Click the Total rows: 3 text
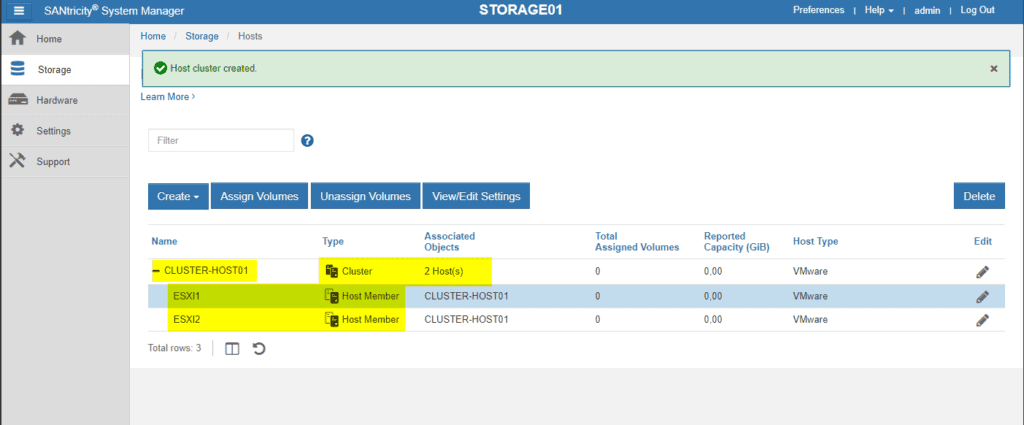This screenshot has width=1024, height=425. coord(174,349)
